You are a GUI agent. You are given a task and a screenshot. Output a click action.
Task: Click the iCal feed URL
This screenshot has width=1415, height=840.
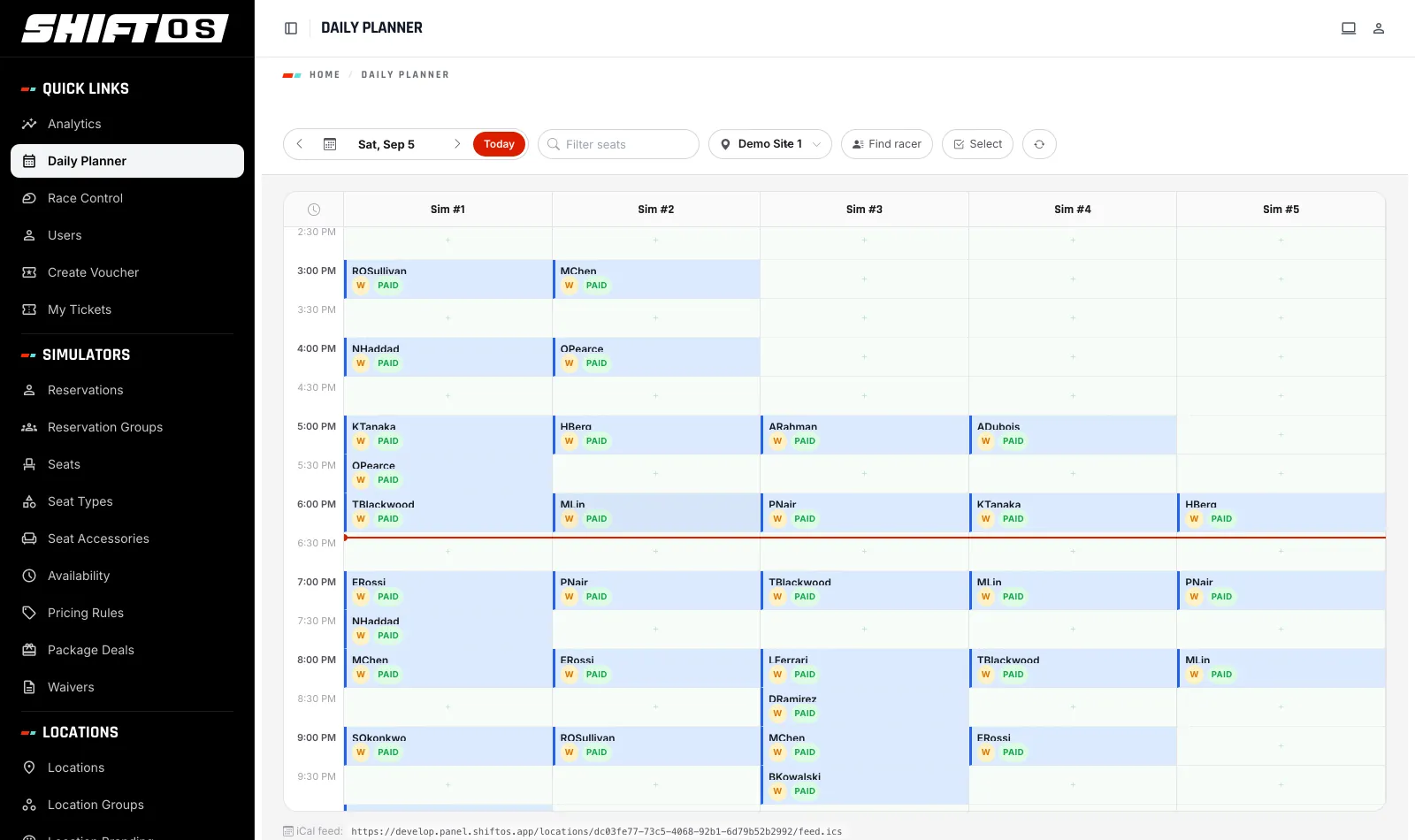coord(596,831)
